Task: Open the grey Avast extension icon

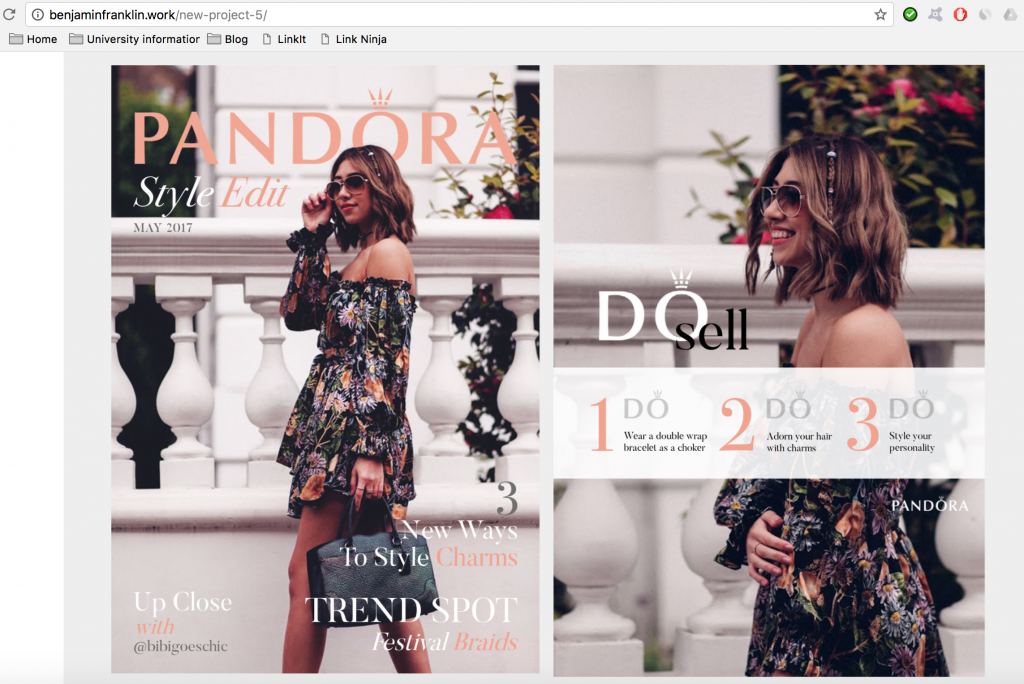Action: (935, 14)
